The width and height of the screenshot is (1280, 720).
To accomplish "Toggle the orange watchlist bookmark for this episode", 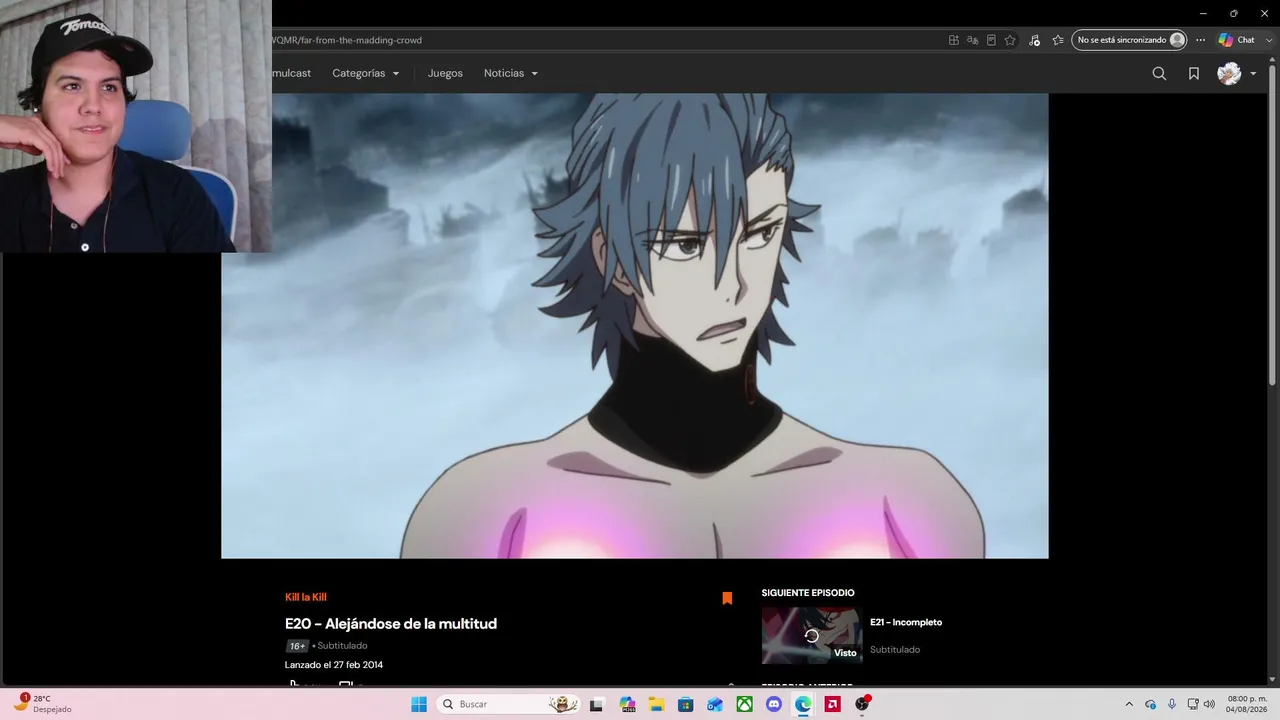I will coord(727,598).
